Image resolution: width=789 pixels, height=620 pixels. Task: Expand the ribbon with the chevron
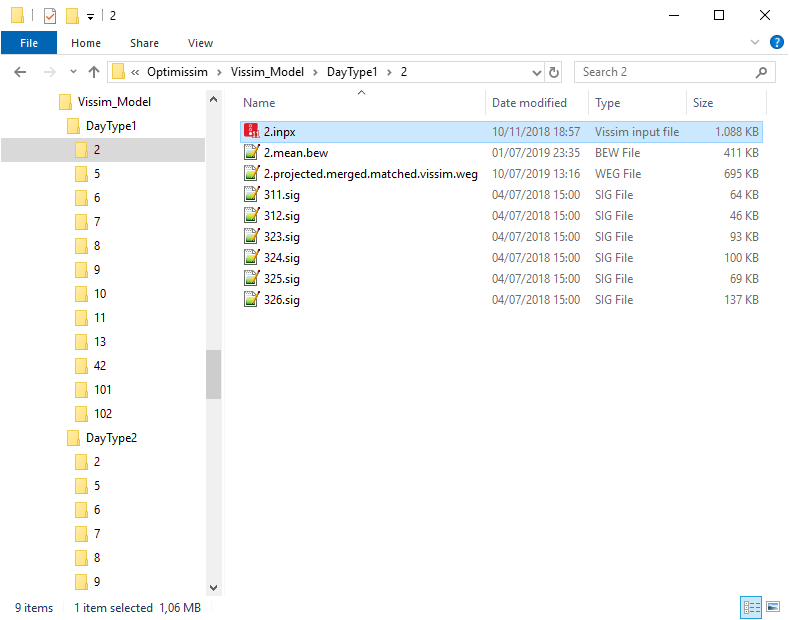coord(756,43)
